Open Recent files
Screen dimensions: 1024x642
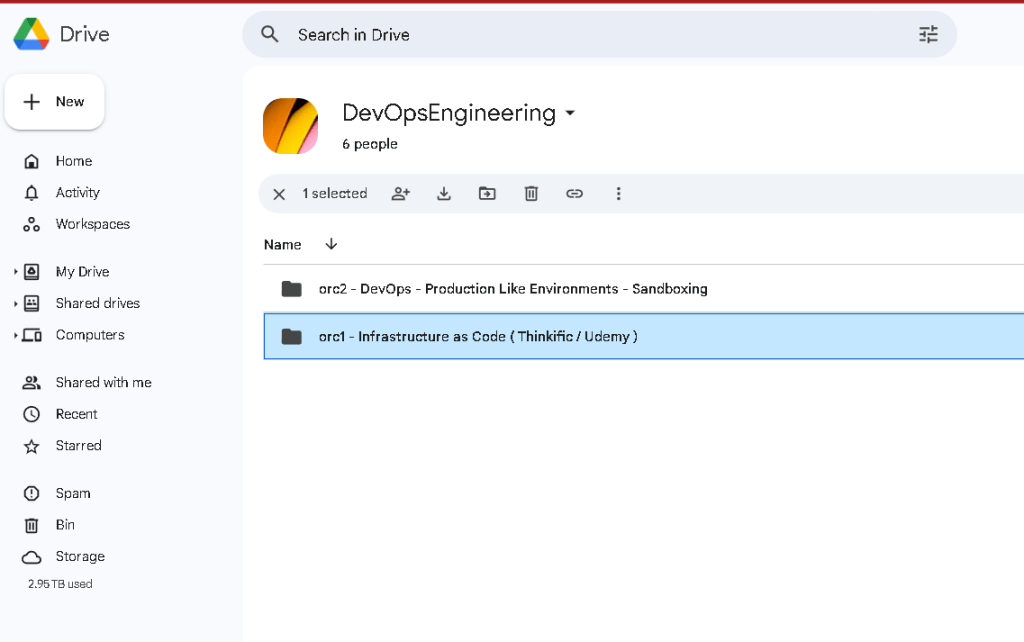click(76, 414)
